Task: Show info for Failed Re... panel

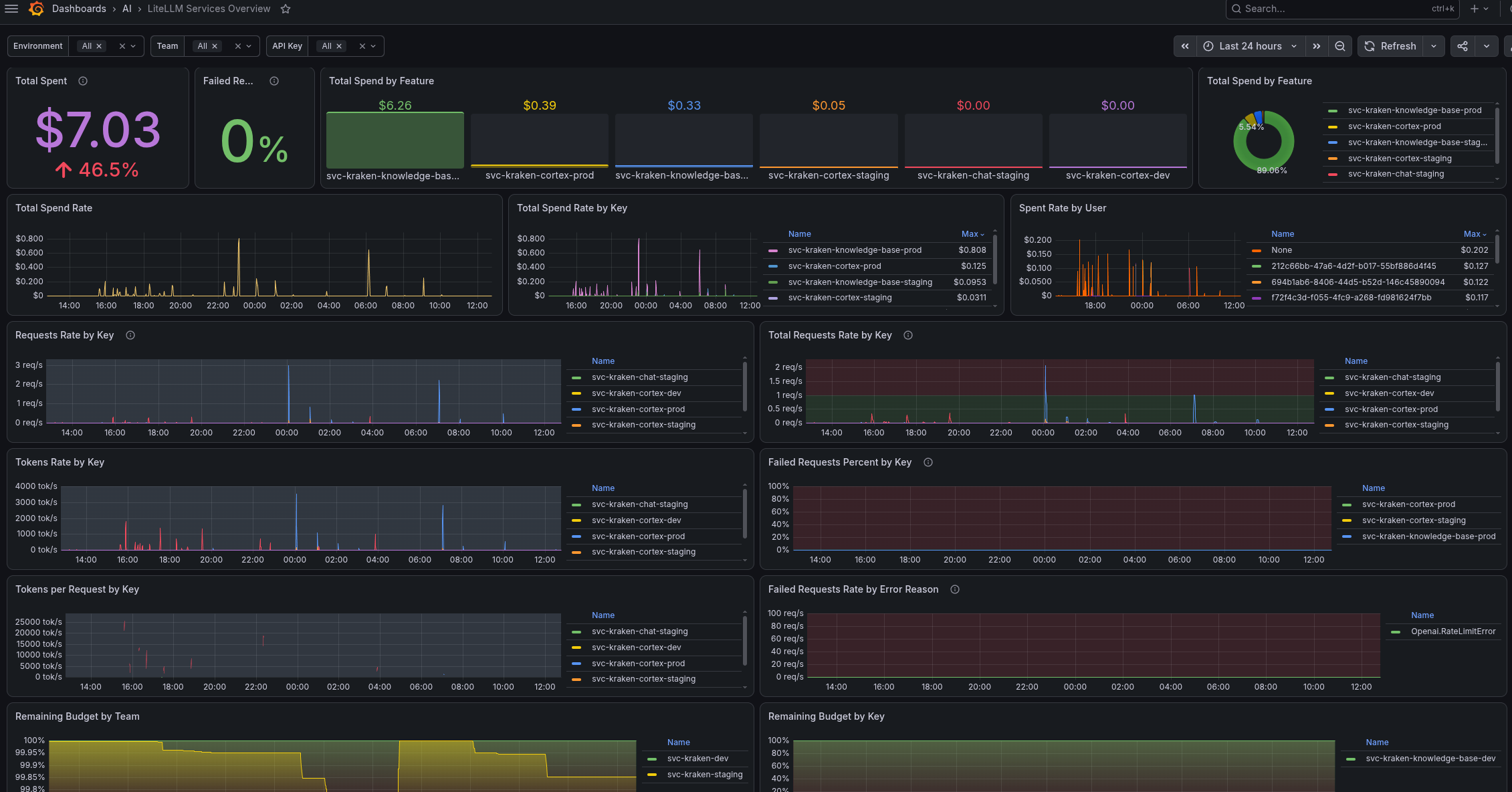Action: click(x=274, y=81)
